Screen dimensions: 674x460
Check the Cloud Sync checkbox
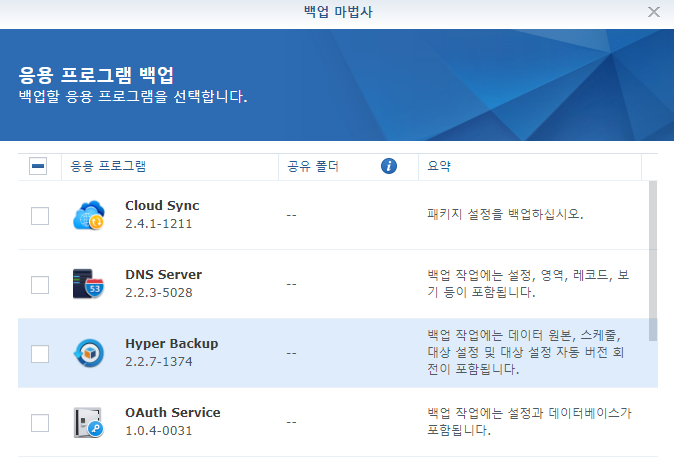tap(40, 216)
